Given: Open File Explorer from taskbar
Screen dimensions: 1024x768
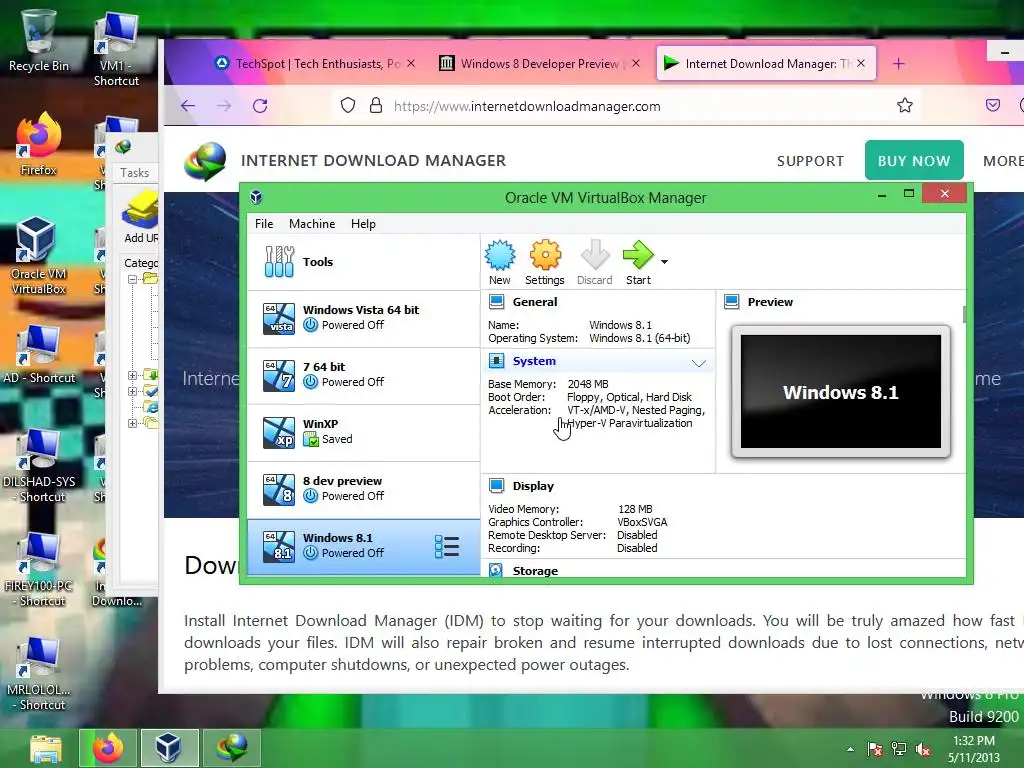Looking at the screenshot, I should coord(46,748).
